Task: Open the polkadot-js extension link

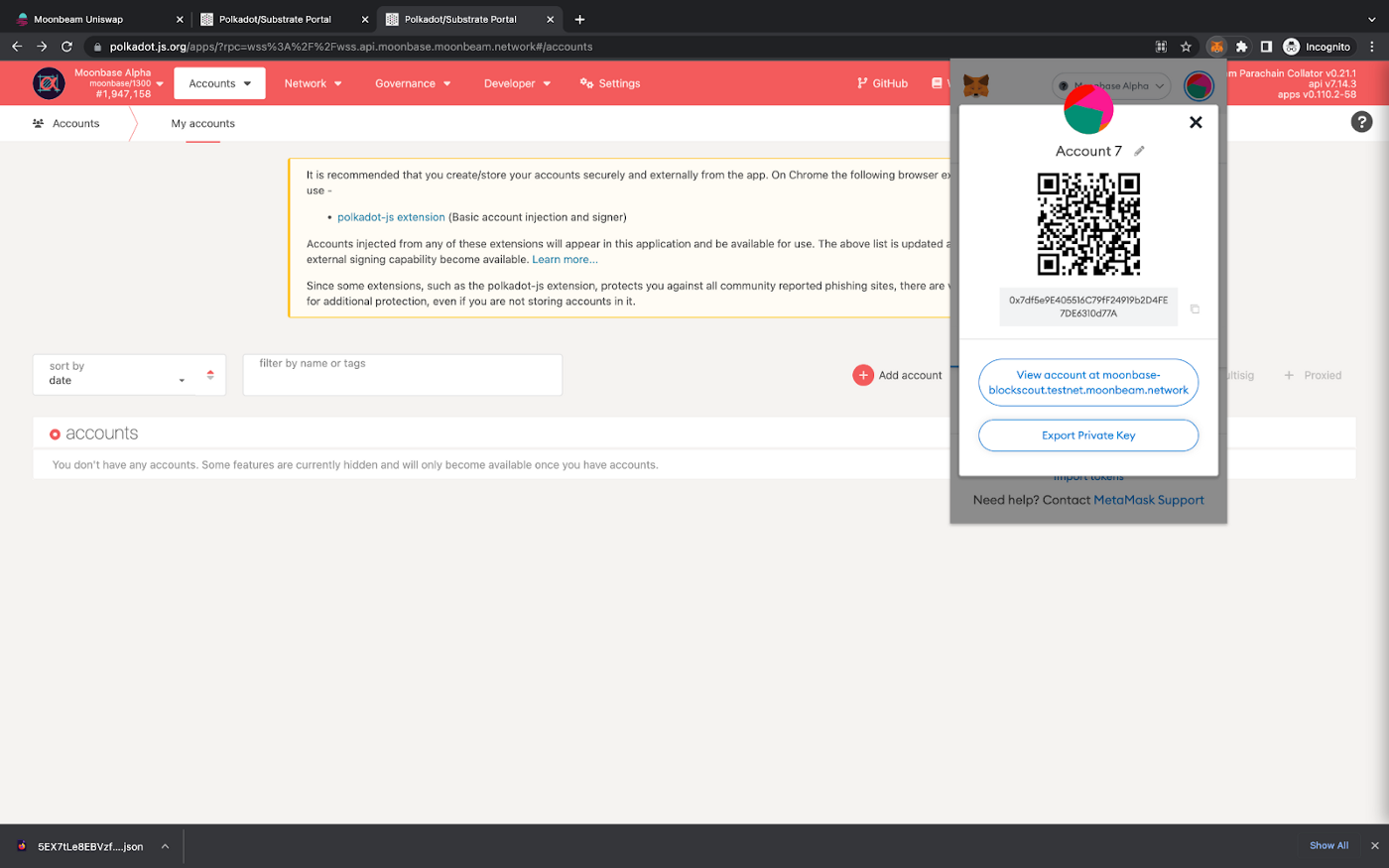Action: 391,217
